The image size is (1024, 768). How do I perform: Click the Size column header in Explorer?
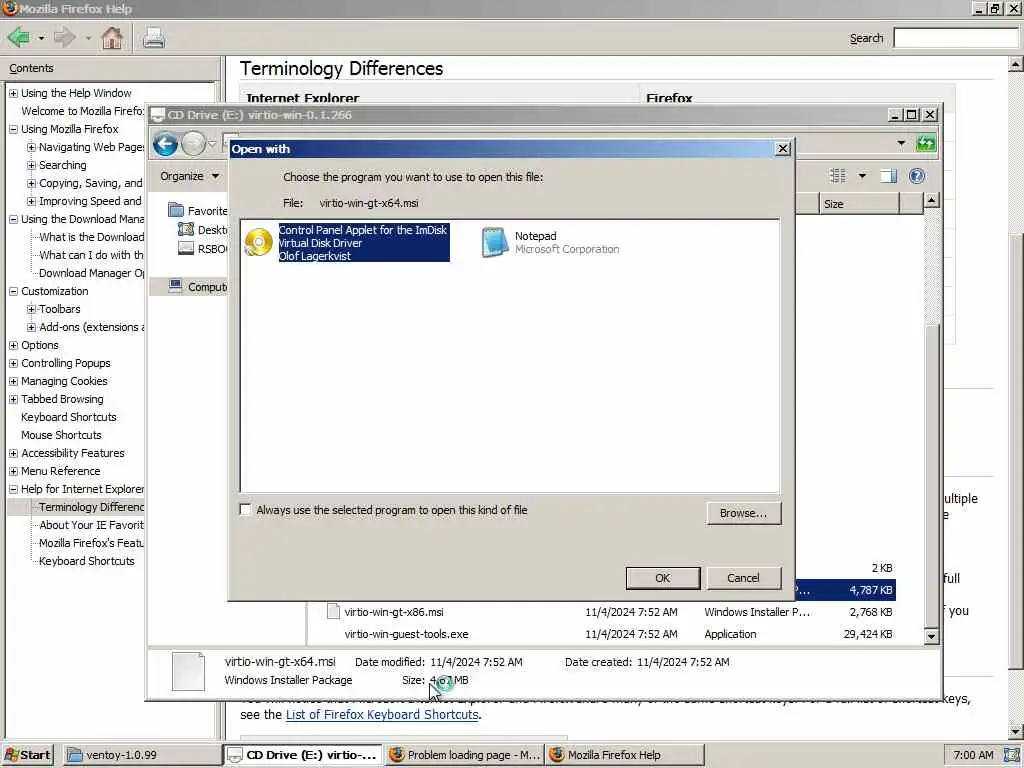(x=859, y=204)
